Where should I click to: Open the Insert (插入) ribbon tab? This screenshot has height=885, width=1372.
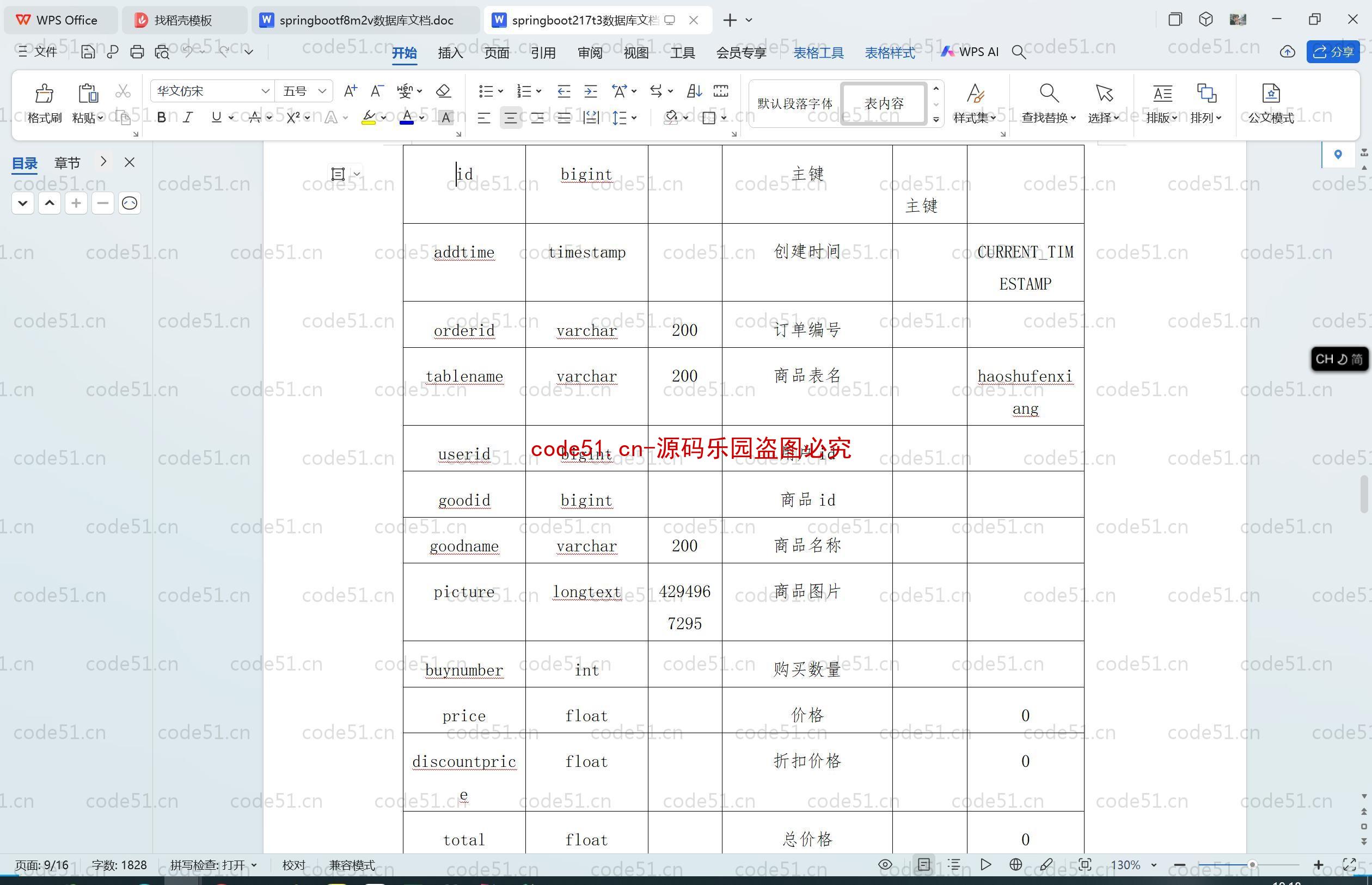click(450, 53)
